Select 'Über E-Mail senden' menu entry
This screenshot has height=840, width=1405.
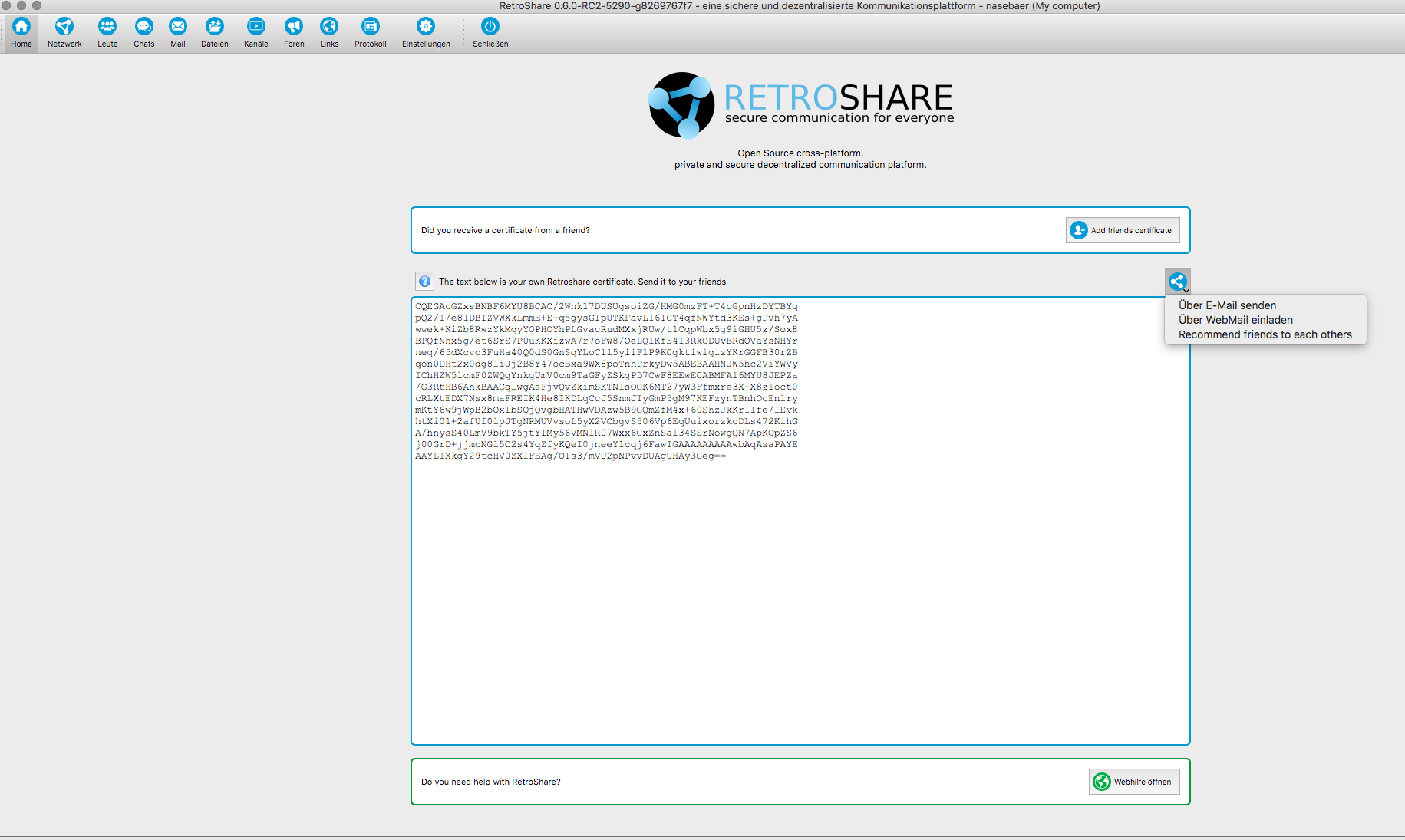tap(1227, 305)
